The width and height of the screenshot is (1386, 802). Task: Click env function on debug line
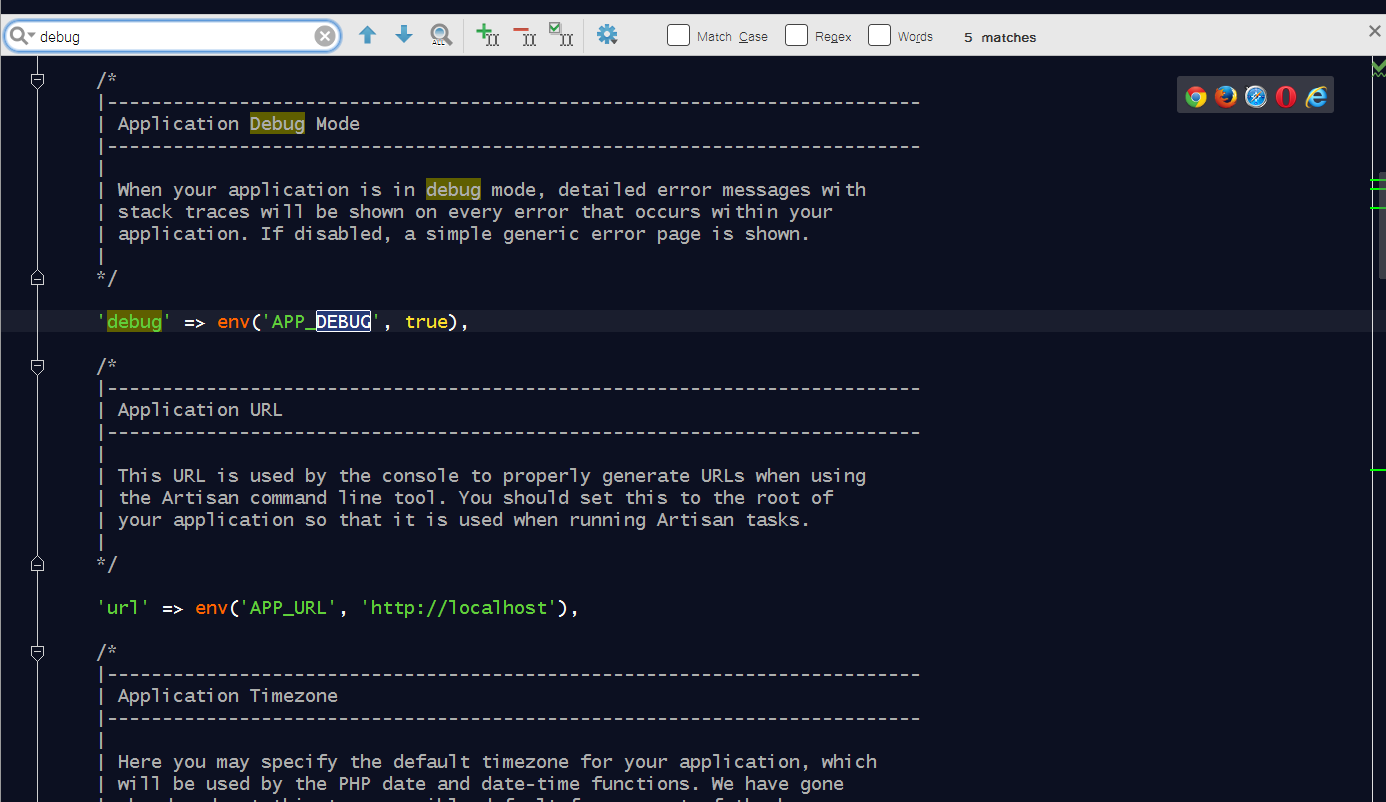tap(233, 322)
